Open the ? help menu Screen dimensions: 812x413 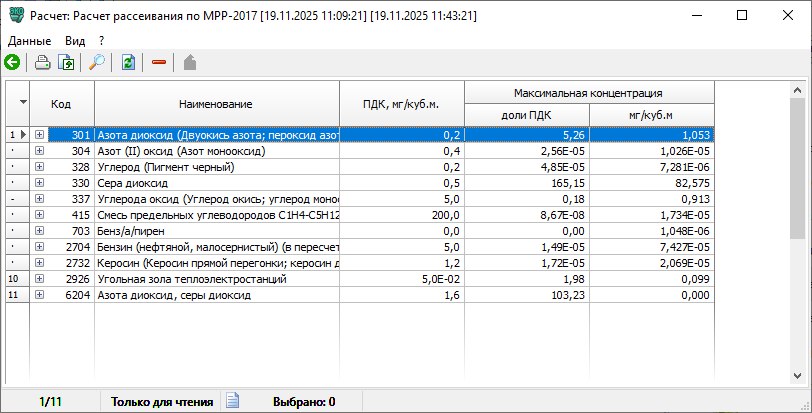(x=102, y=40)
